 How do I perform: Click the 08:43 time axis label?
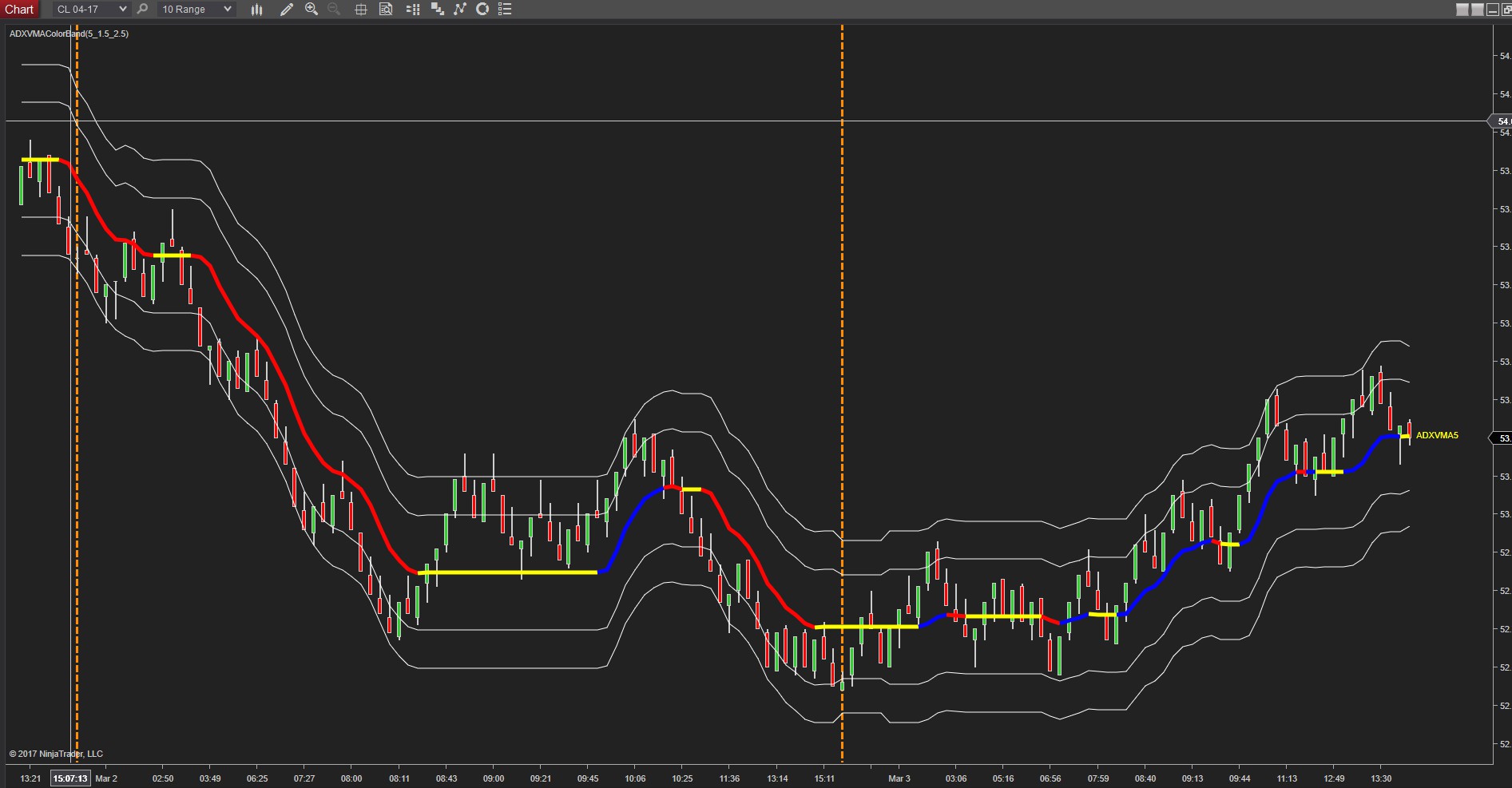click(446, 778)
